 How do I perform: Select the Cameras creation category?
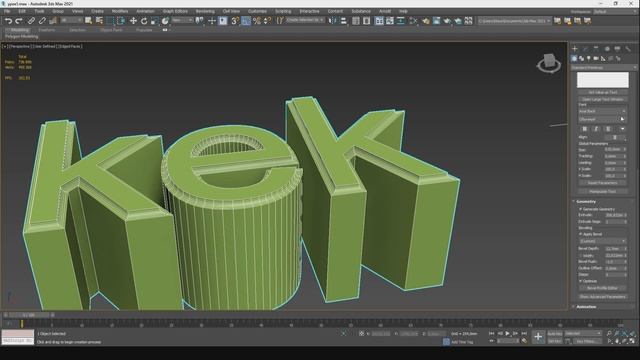(x=596, y=58)
